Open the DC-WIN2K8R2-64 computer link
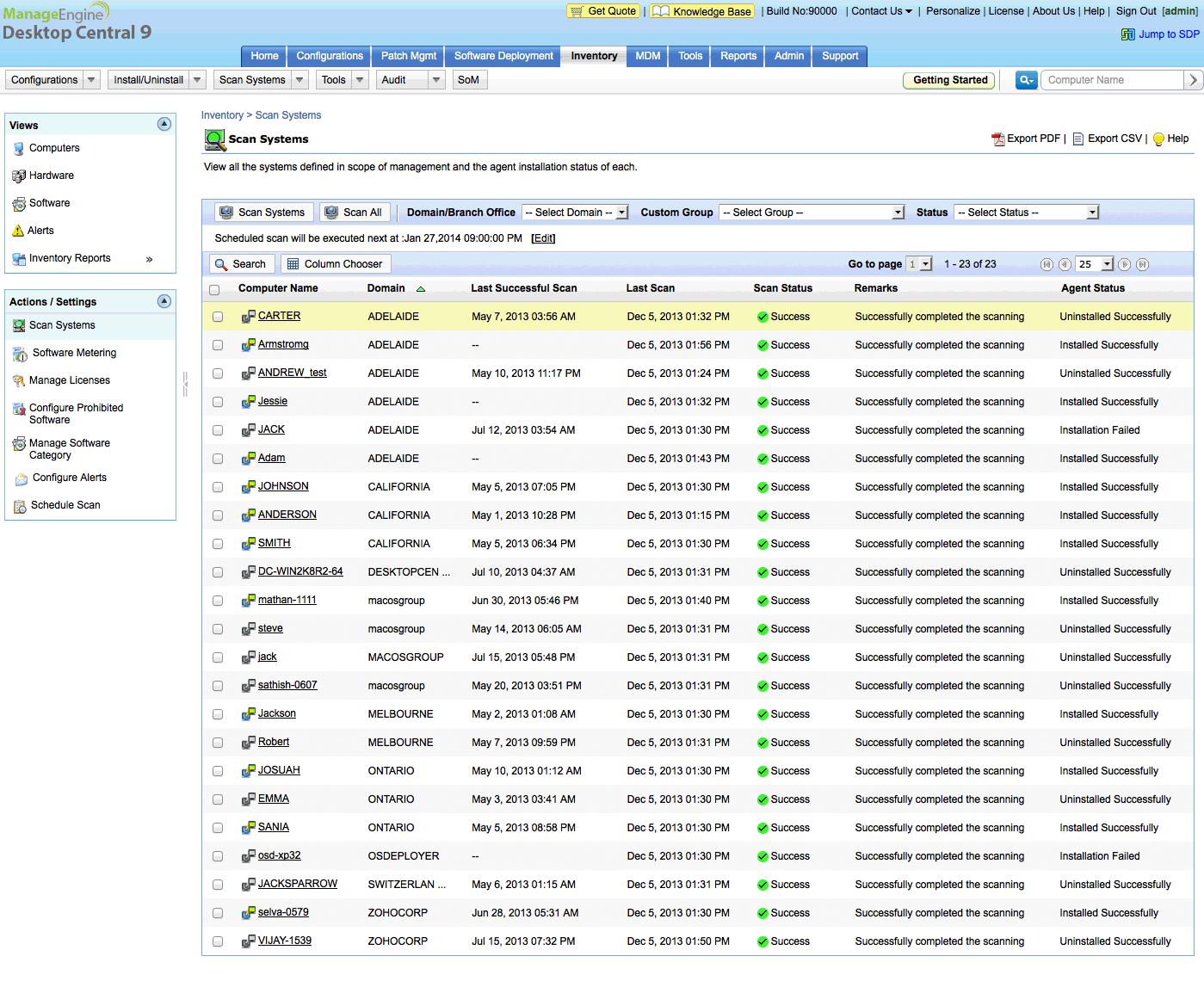This screenshot has height=981, width=1204. pos(300,571)
